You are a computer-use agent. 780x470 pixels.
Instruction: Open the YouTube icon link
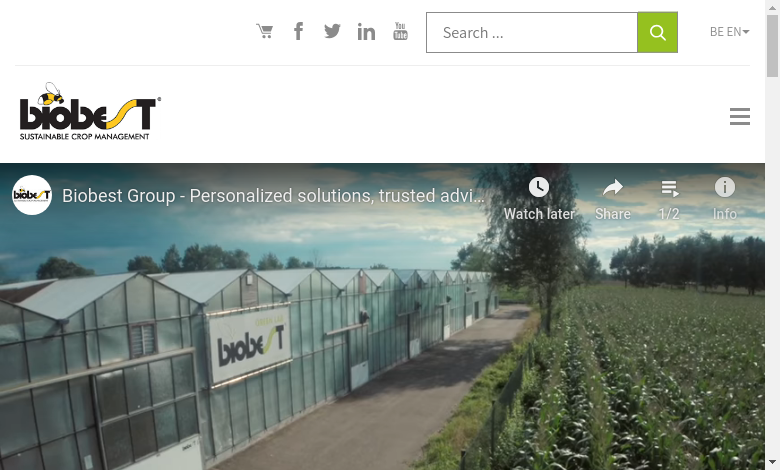click(x=400, y=31)
